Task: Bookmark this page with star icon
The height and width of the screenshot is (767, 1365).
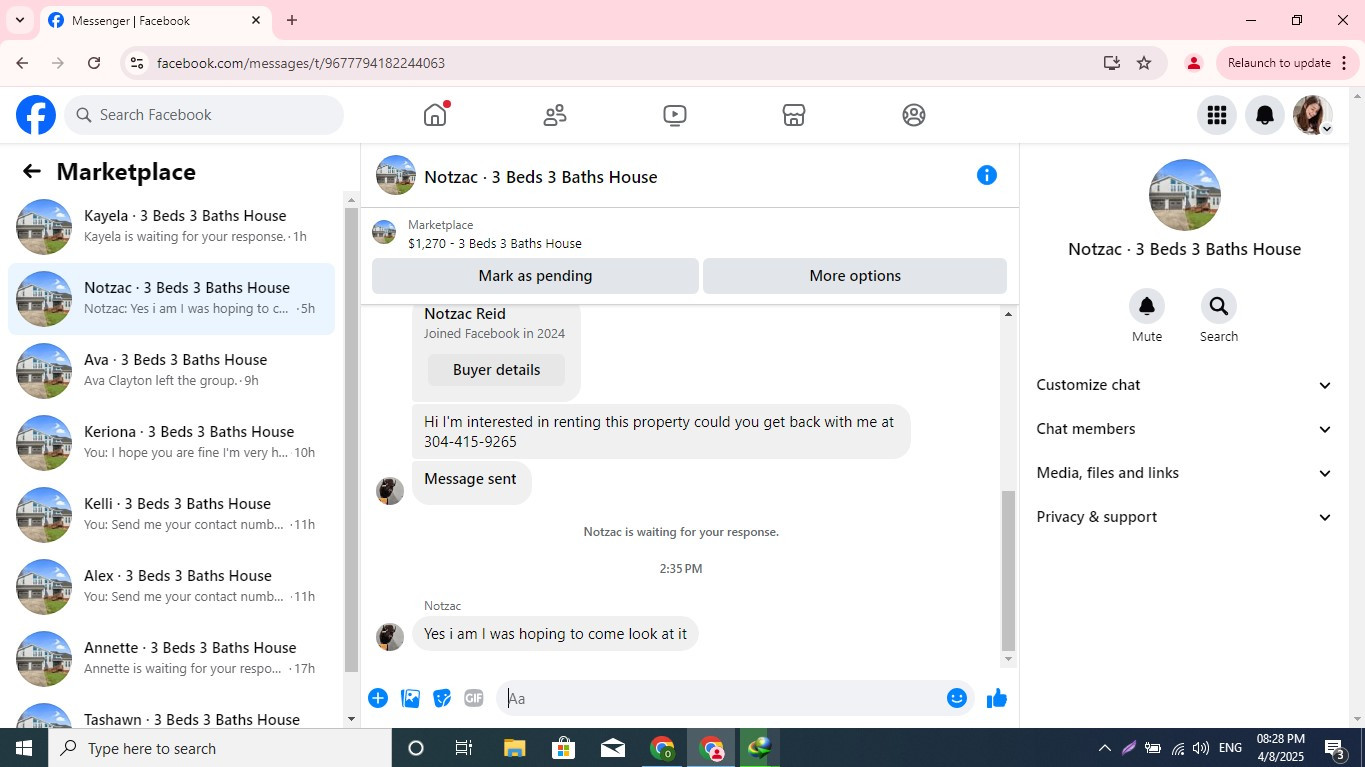Action: click(1144, 63)
